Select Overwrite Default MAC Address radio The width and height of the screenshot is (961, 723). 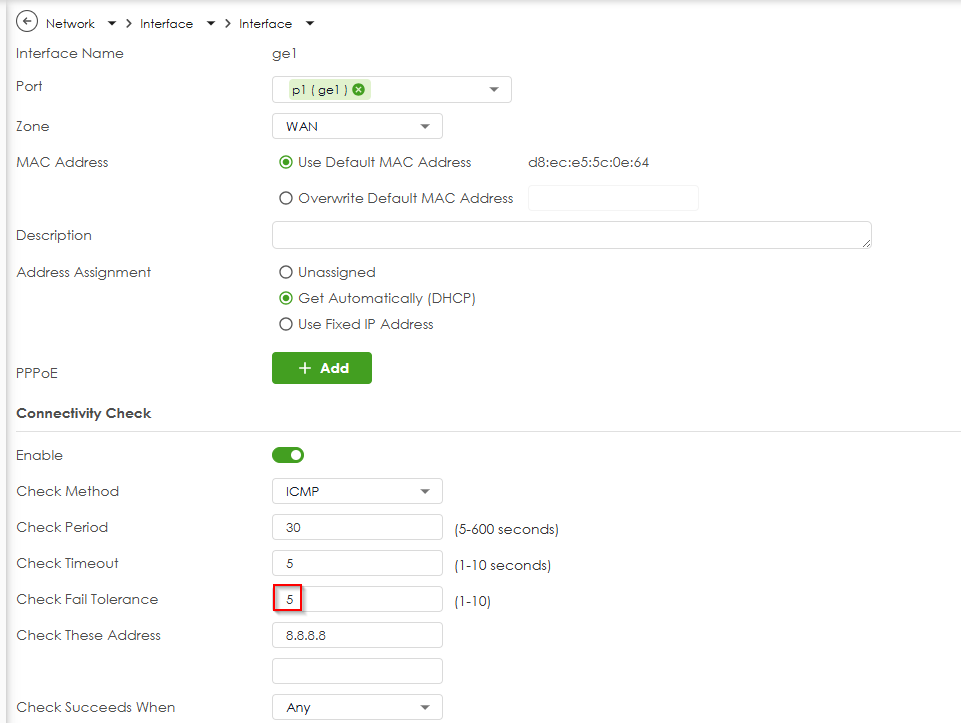(286, 199)
